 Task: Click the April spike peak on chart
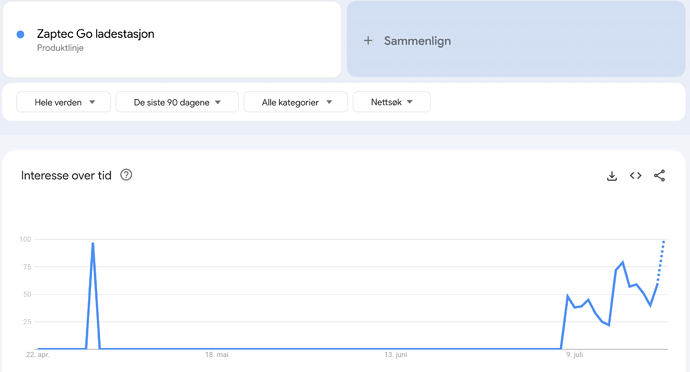click(x=93, y=243)
